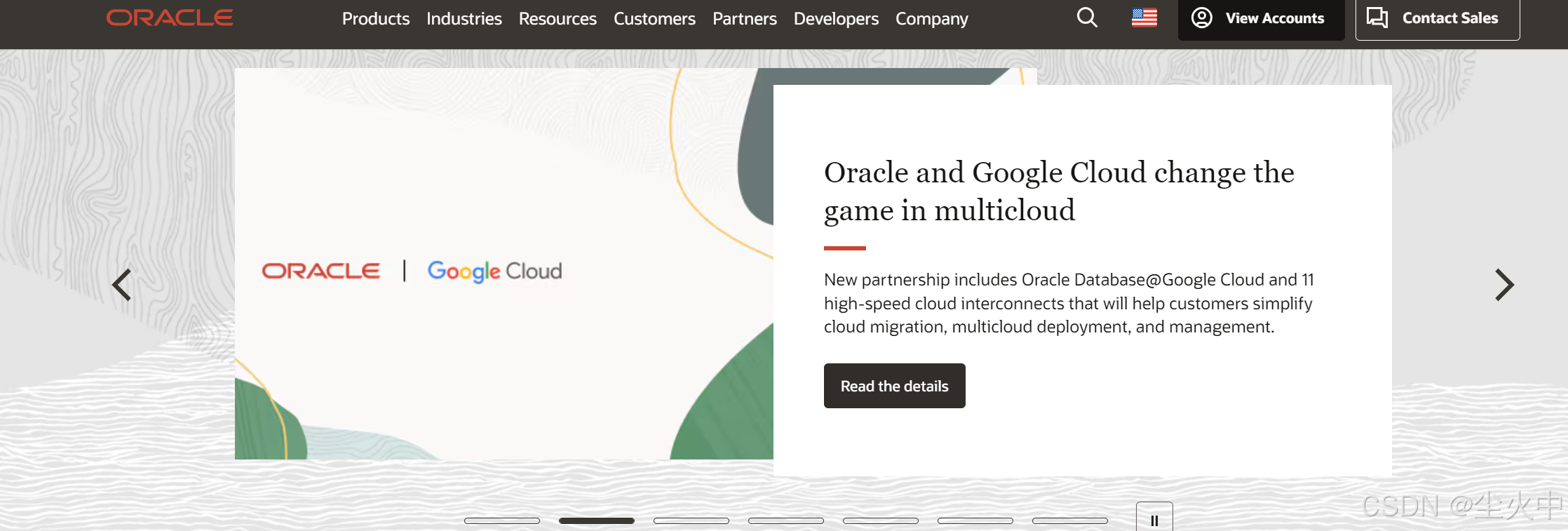This screenshot has width=1568, height=531.
Task: Jump to the sixth carousel slide indicator
Action: pos(975,520)
